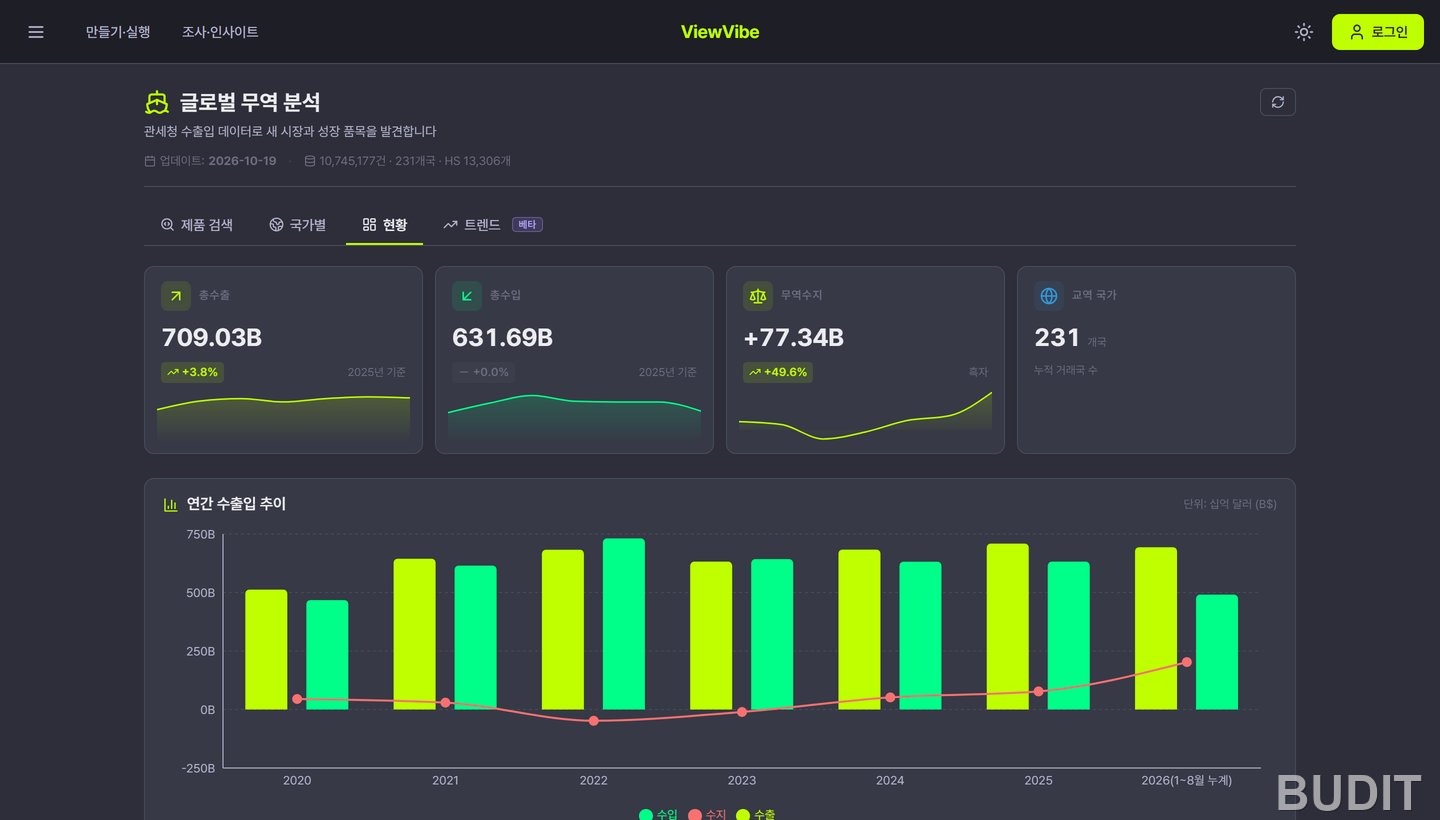Screen dimensions: 1440x820
Task: Click the 631.69B import value
Action: [x=502, y=338]
